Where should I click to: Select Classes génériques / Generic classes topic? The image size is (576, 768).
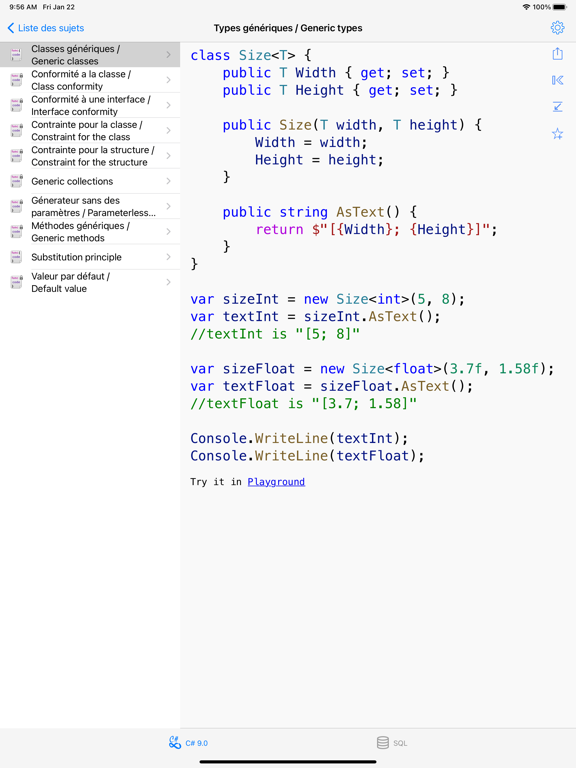pyautogui.click(x=90, y=54)
